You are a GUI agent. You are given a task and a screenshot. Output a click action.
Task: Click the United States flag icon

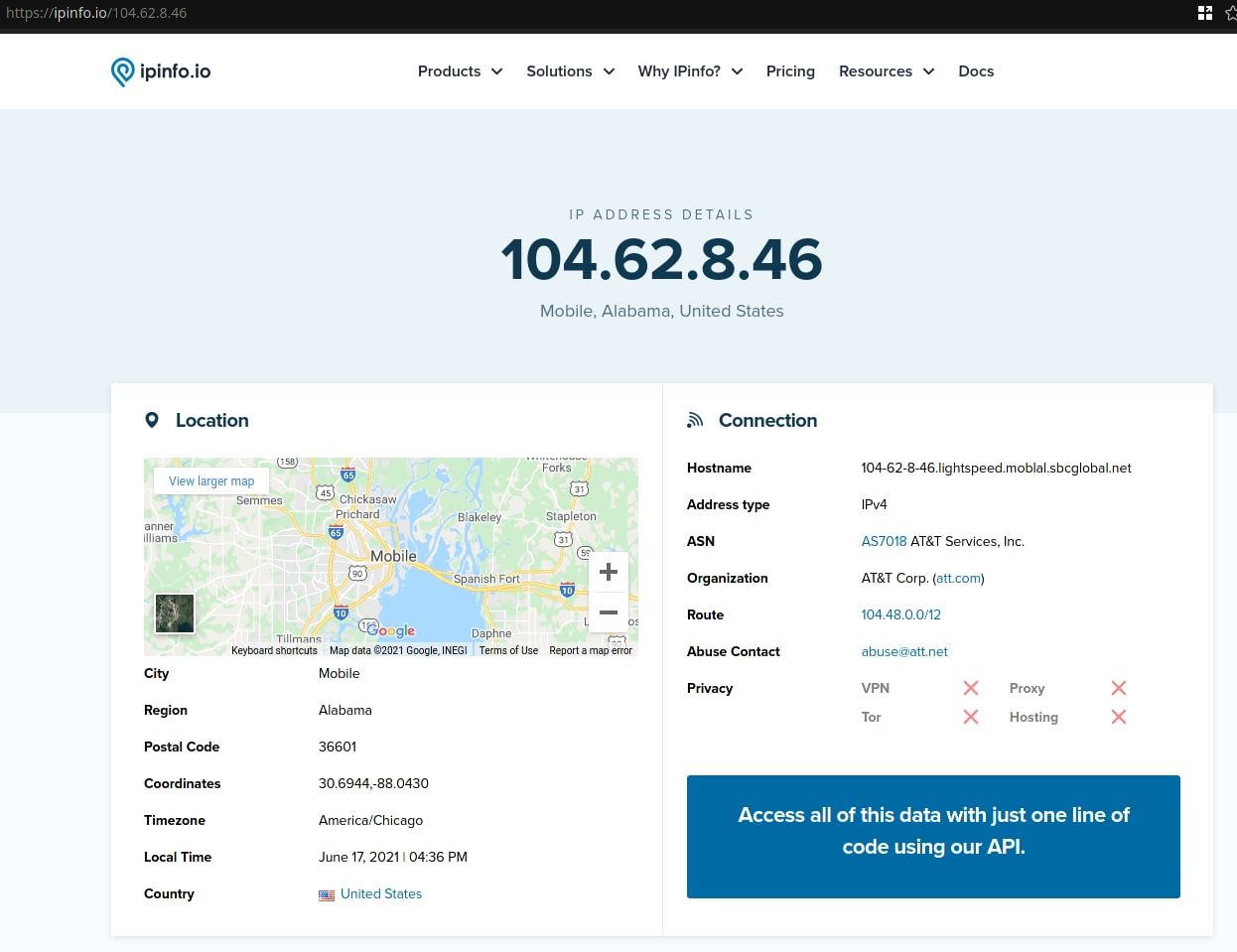point(327,894)
